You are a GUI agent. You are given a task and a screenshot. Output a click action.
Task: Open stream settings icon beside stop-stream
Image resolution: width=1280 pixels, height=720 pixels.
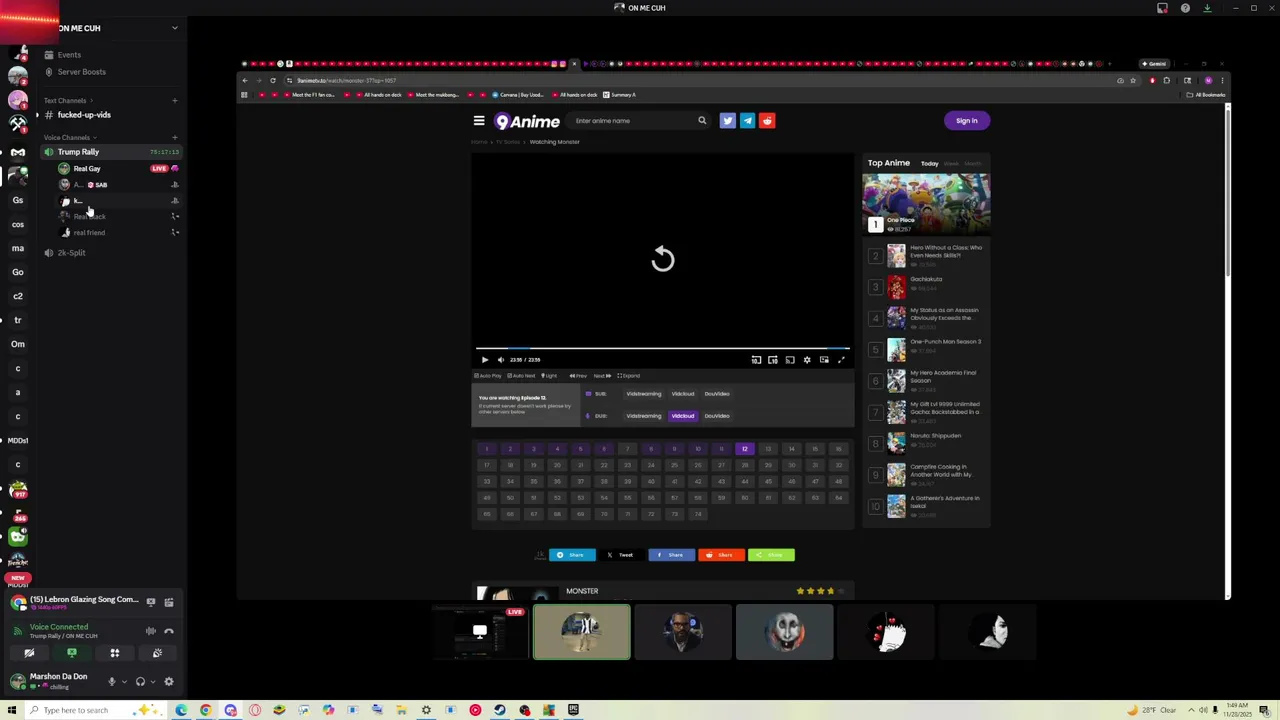pos(168,602)
